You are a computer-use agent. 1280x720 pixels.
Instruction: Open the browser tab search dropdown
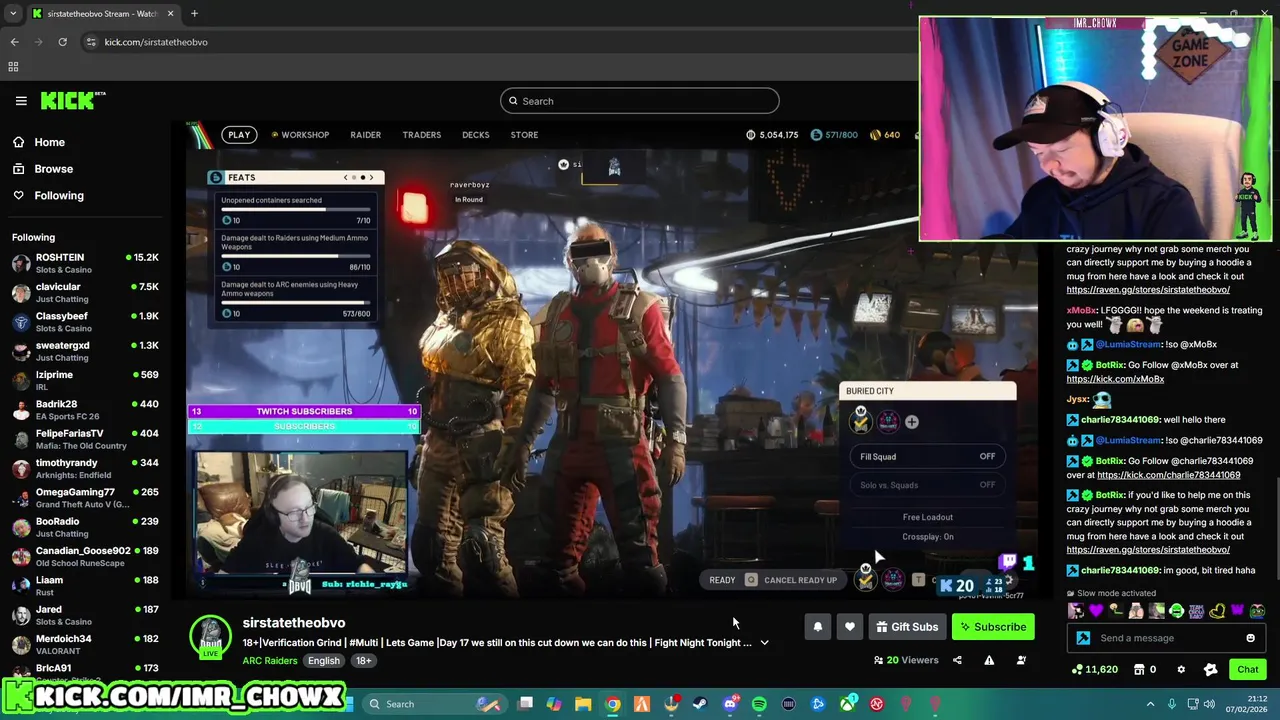(x=13, y=14)
